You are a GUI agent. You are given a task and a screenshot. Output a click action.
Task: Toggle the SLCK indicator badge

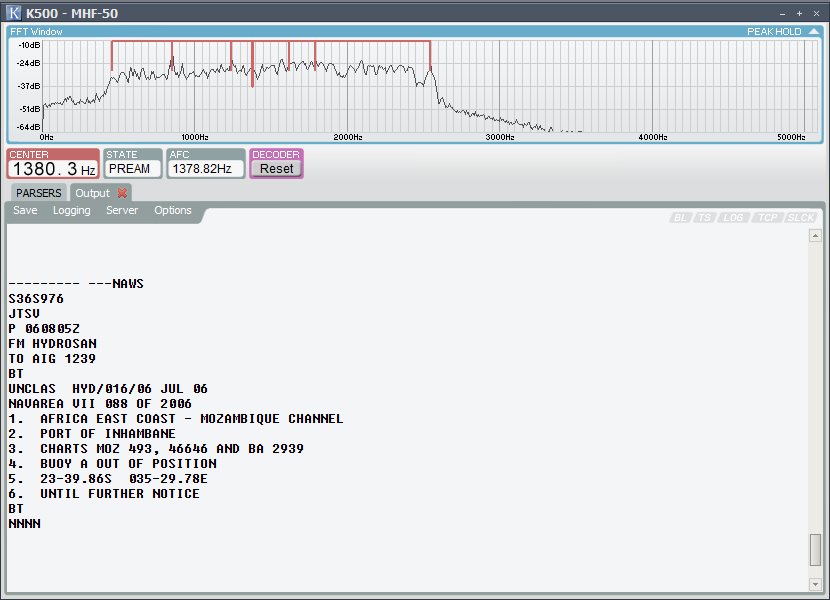point(801,218)
